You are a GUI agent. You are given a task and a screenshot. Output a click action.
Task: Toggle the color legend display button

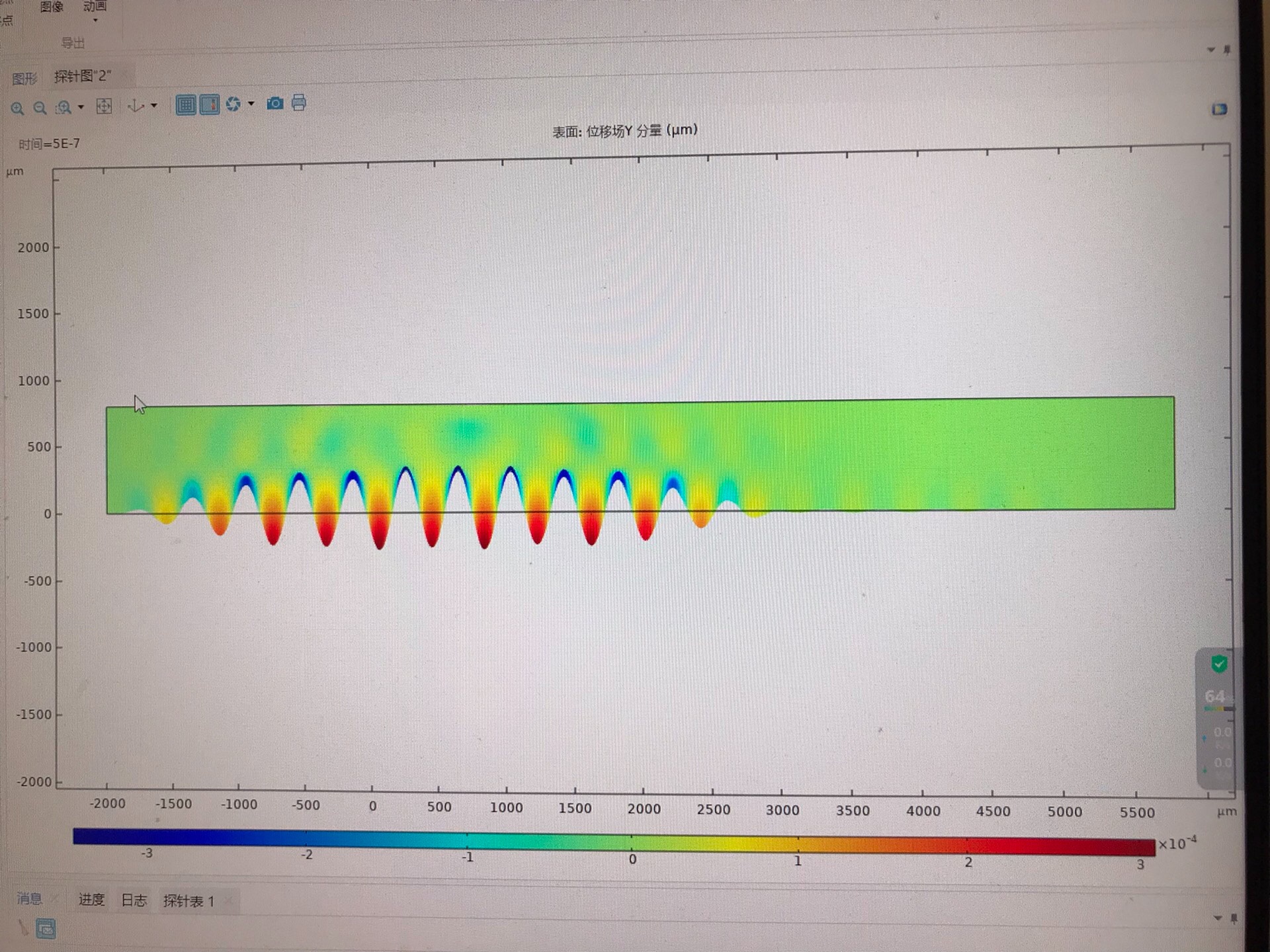pos(210,104)
